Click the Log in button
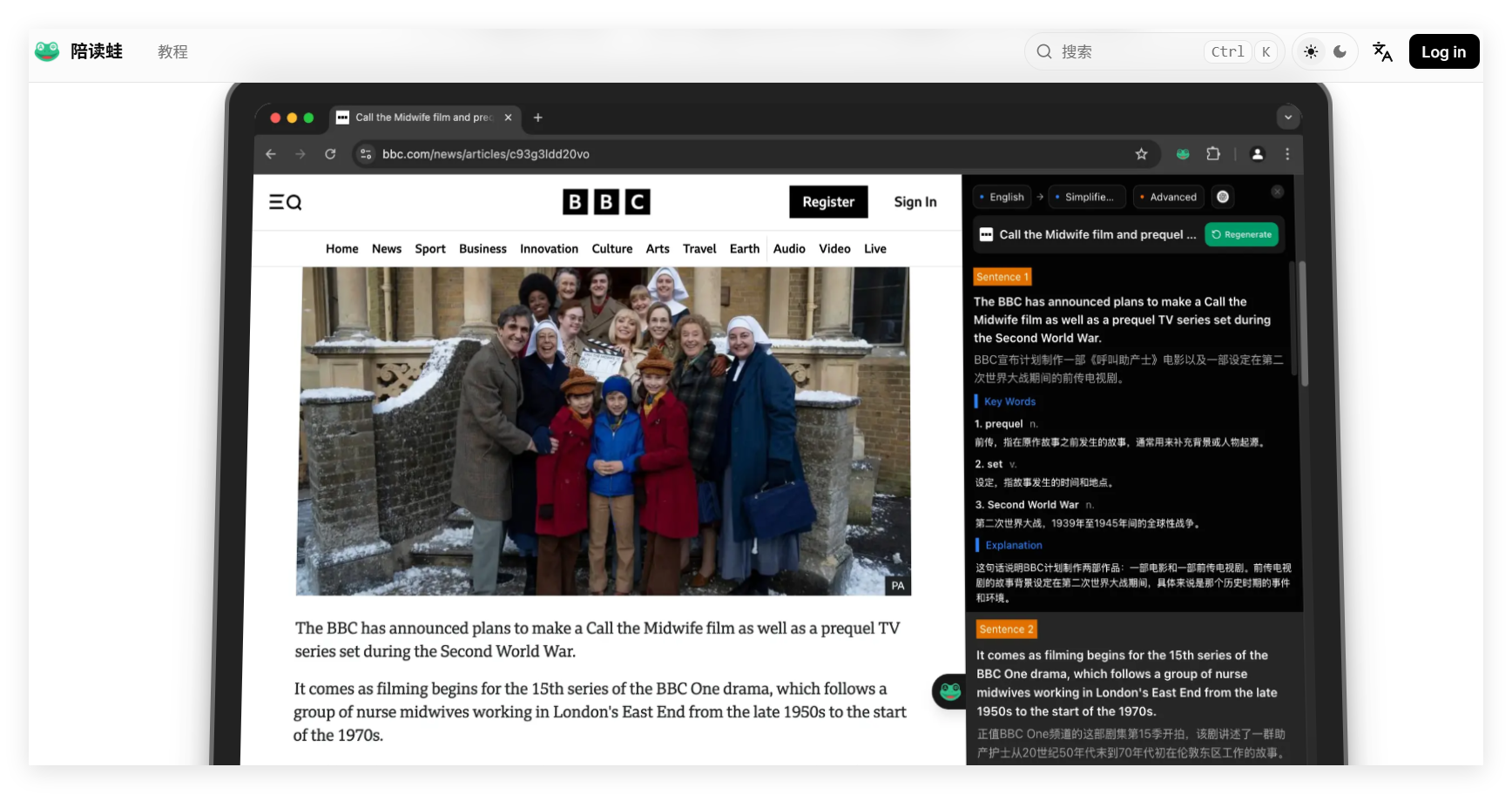This screenshot has height=794, width=1512. 1444,51
